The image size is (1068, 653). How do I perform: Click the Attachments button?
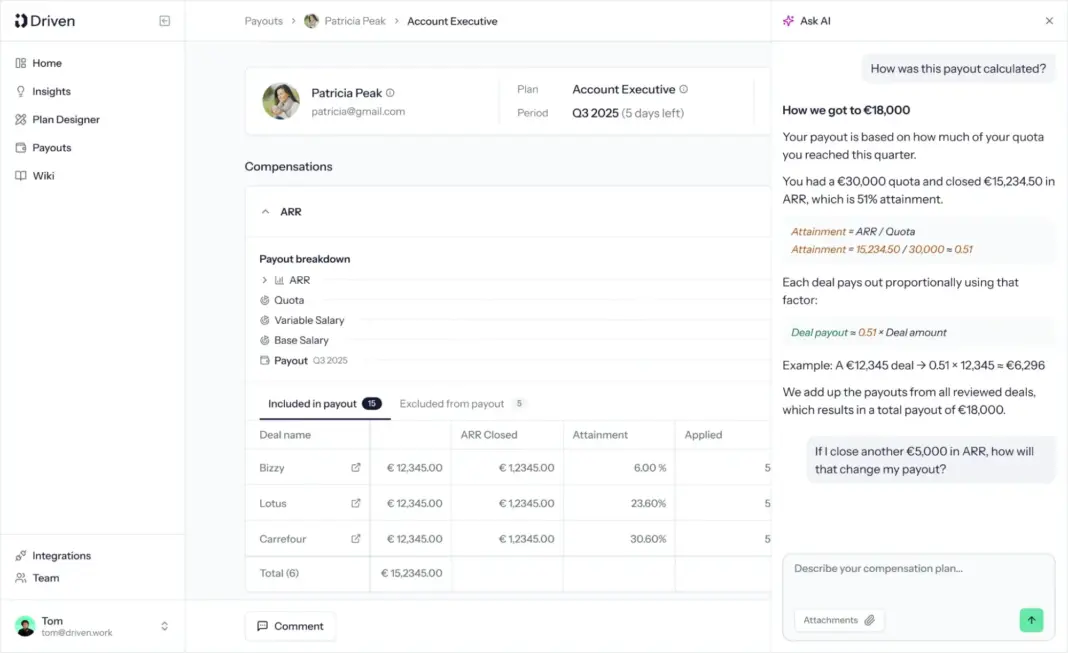coord(839,620)
